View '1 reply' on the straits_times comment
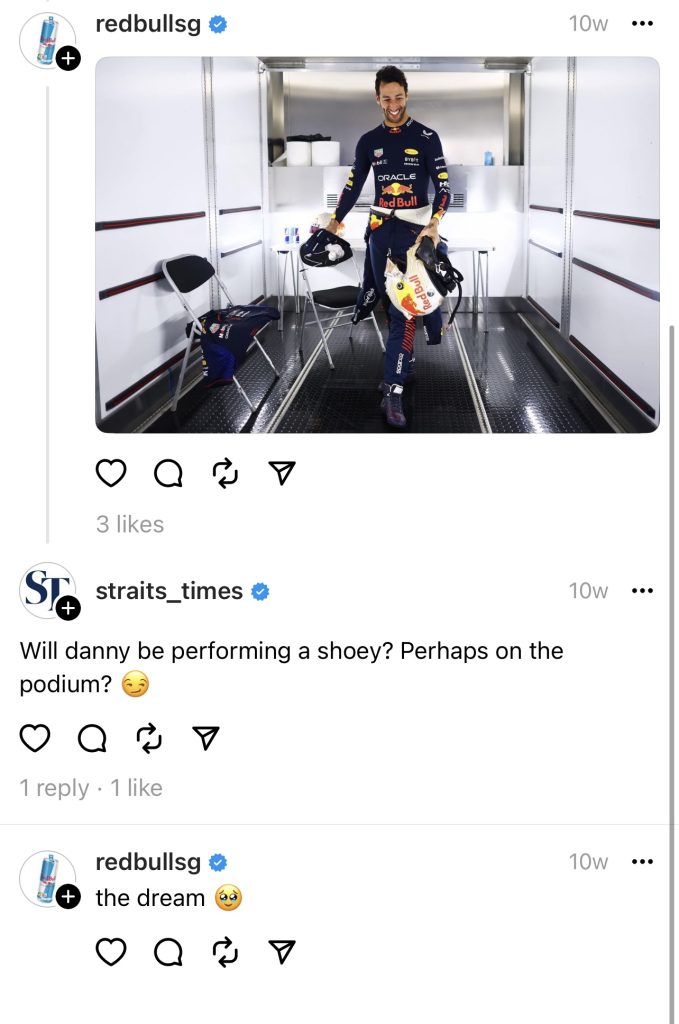679x1024 pixels. 54,788
